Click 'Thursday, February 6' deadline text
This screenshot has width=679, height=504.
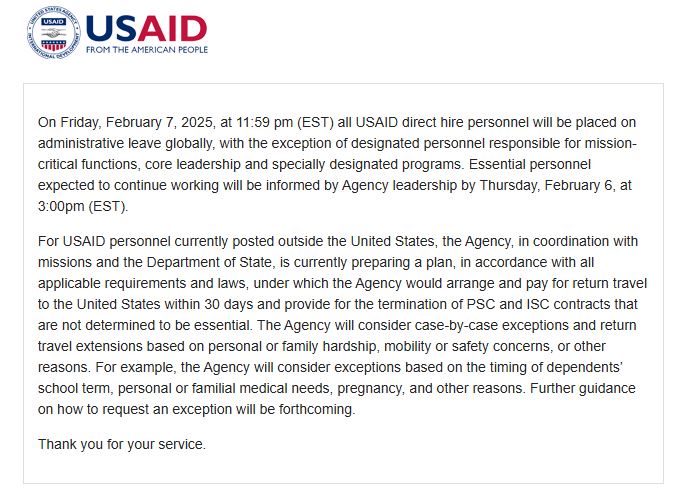[547, 185]
